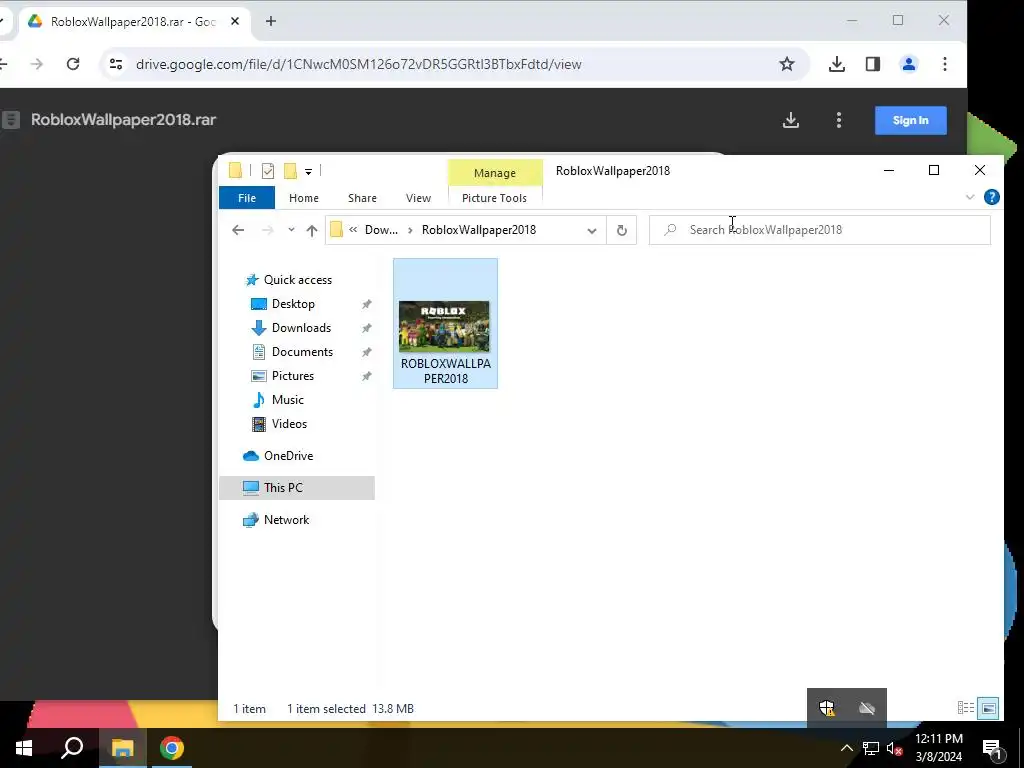The width and height of the screenshot is (1024, 768).
Task: View site information in Chrome address bar
Action: click(x=116, y=64)
